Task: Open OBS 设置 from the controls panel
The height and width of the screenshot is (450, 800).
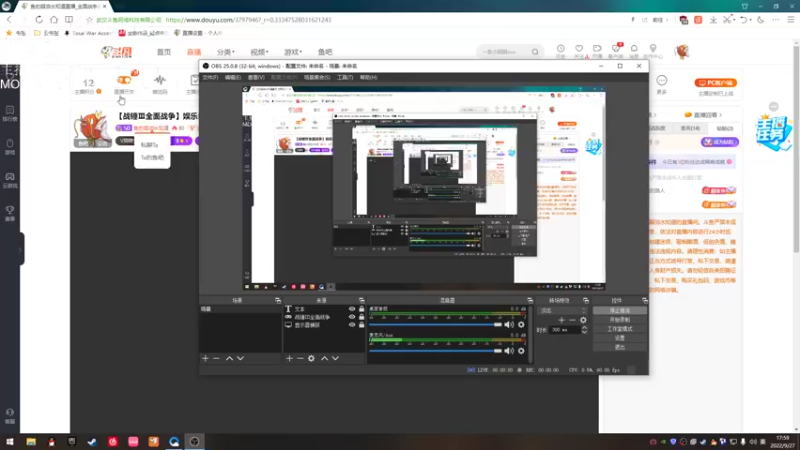Action: (620, 338)
